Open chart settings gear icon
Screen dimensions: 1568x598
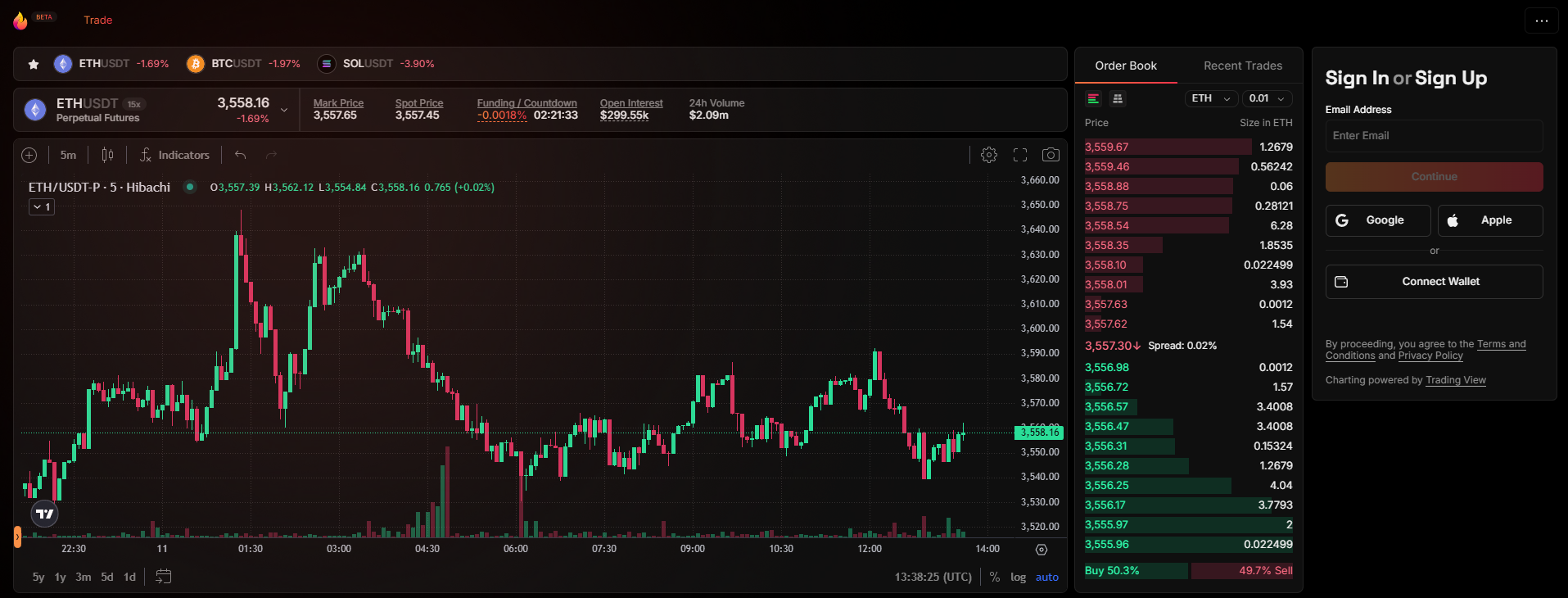pos(989,155)
